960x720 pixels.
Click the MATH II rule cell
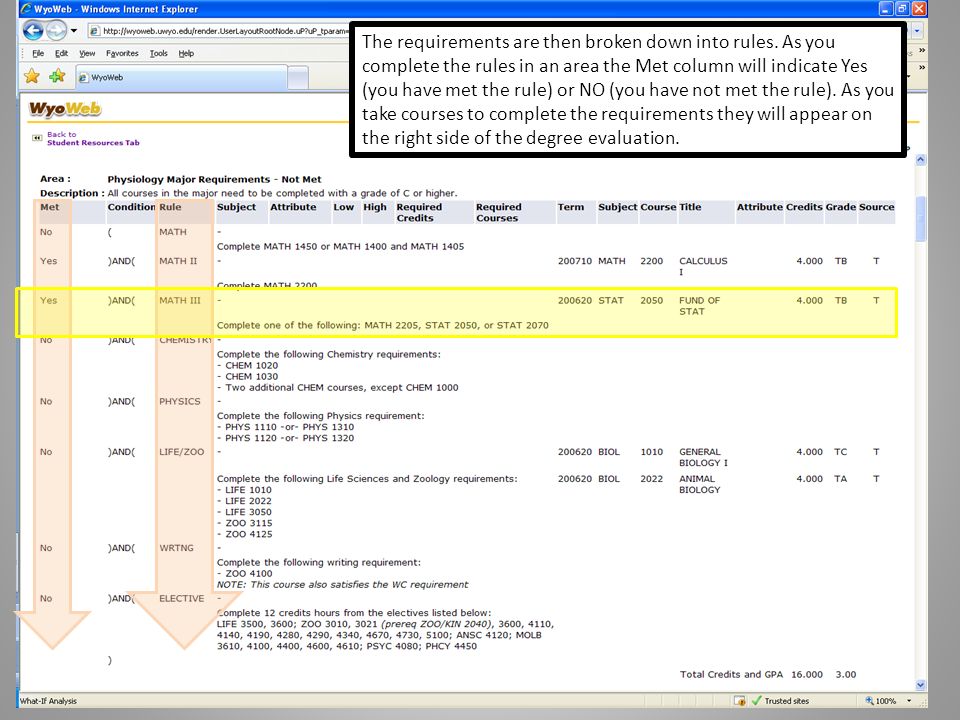pyautogui.click(x=178, y=261)
